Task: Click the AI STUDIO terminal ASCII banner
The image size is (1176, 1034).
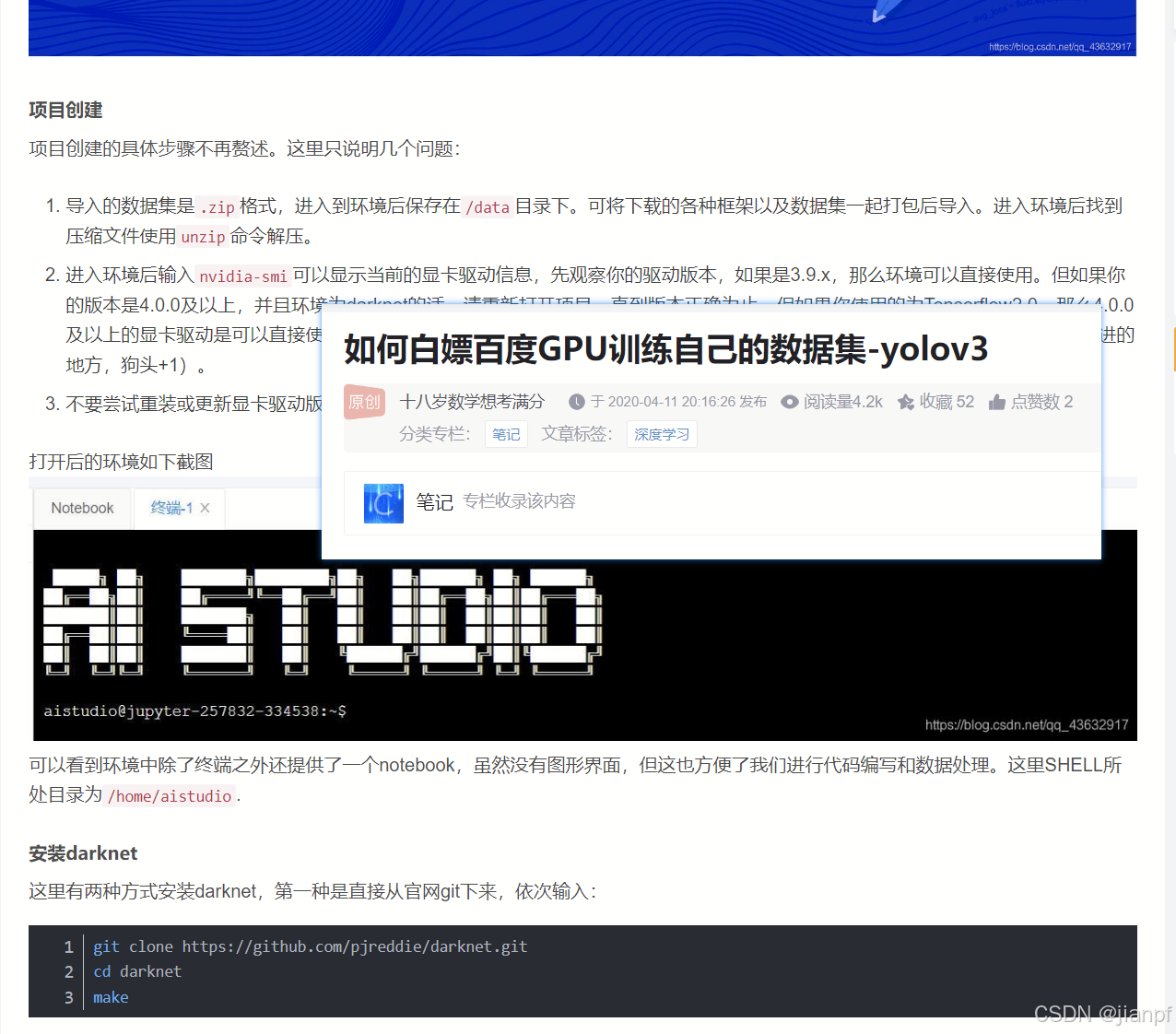Action: pos(323,621)
